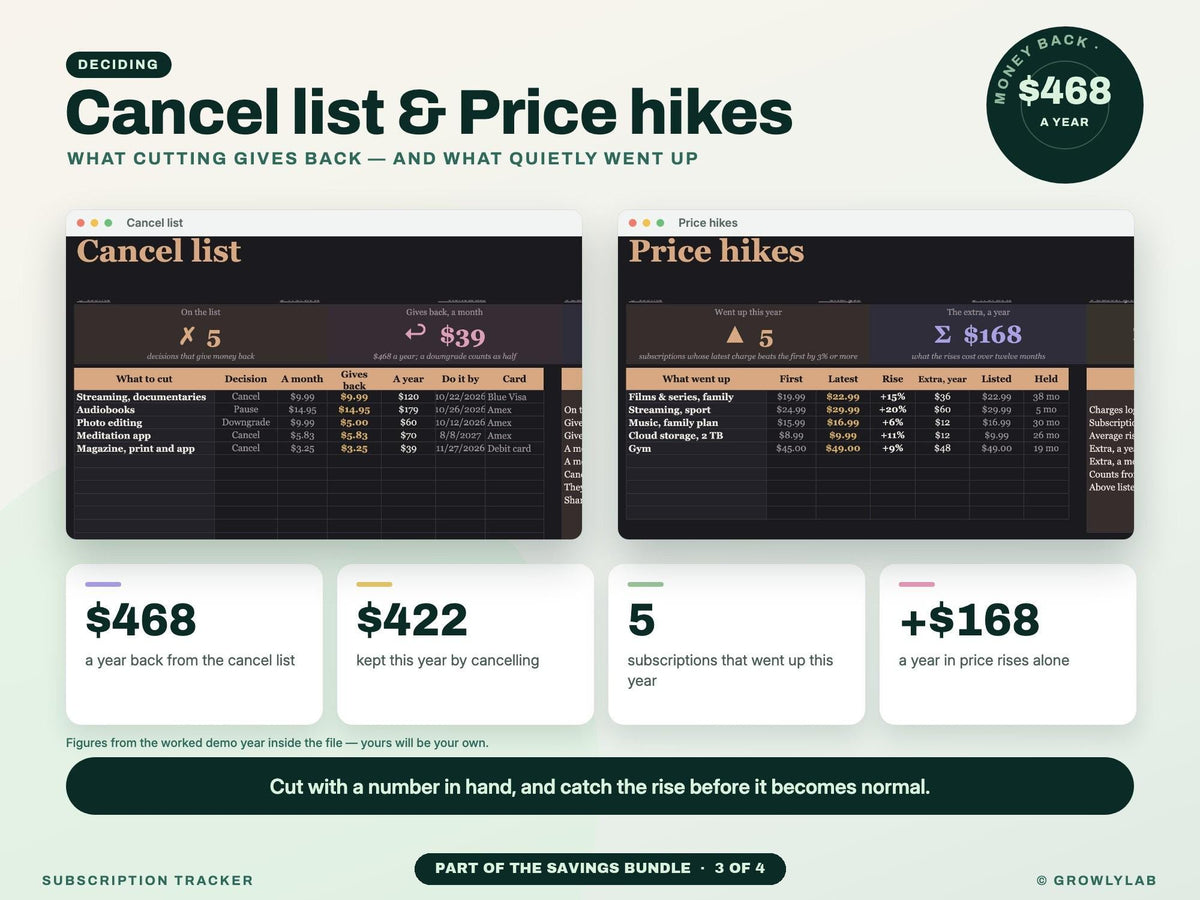
Task: Select the 'Magazine, print and app' row name
Action: [137, 449]
